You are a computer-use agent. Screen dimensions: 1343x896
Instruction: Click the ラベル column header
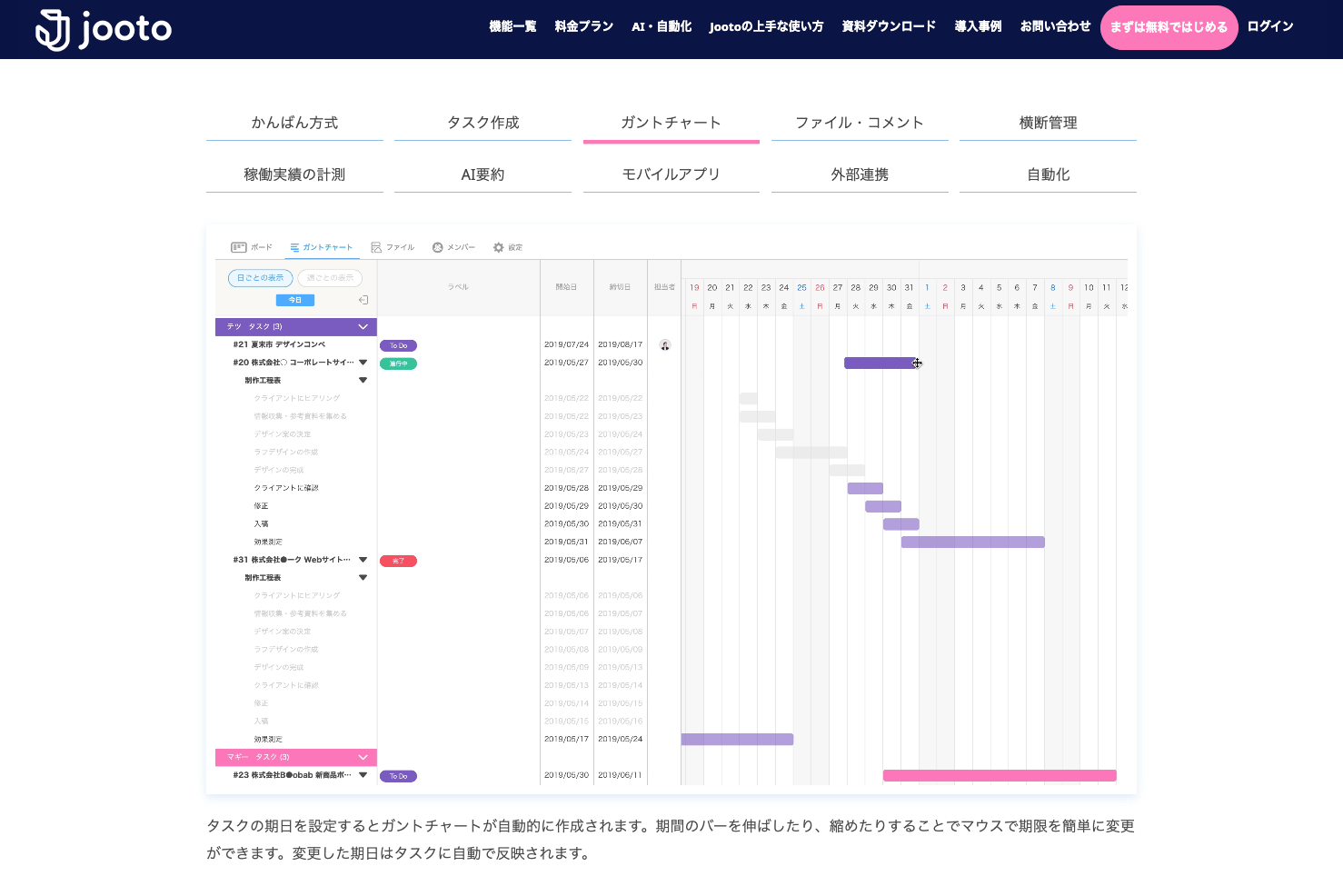(458, 287)
